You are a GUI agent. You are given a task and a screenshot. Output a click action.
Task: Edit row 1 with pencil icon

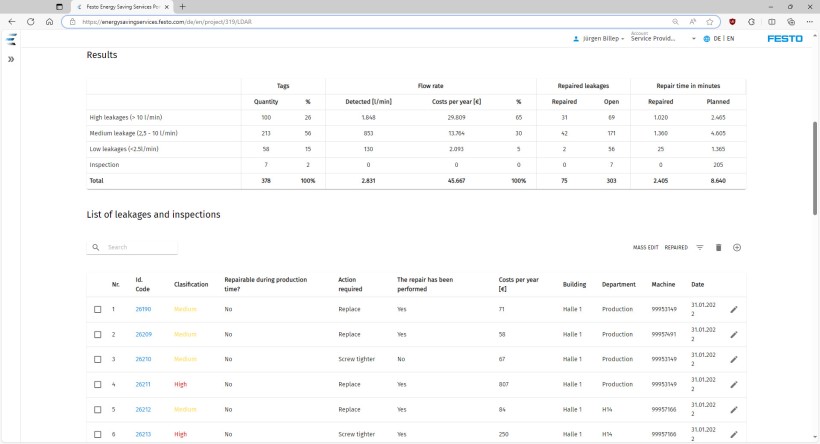tap(734, 310)
